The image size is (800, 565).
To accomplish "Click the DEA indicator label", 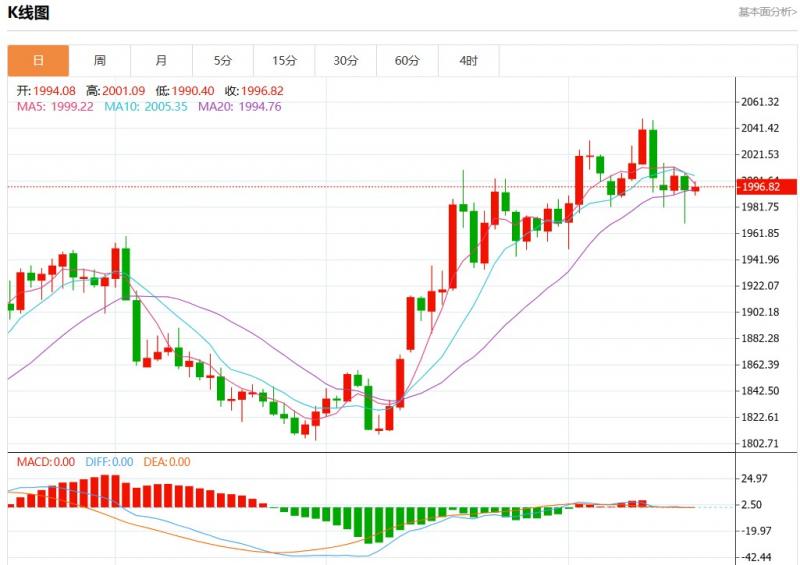I will pos(166,462).
